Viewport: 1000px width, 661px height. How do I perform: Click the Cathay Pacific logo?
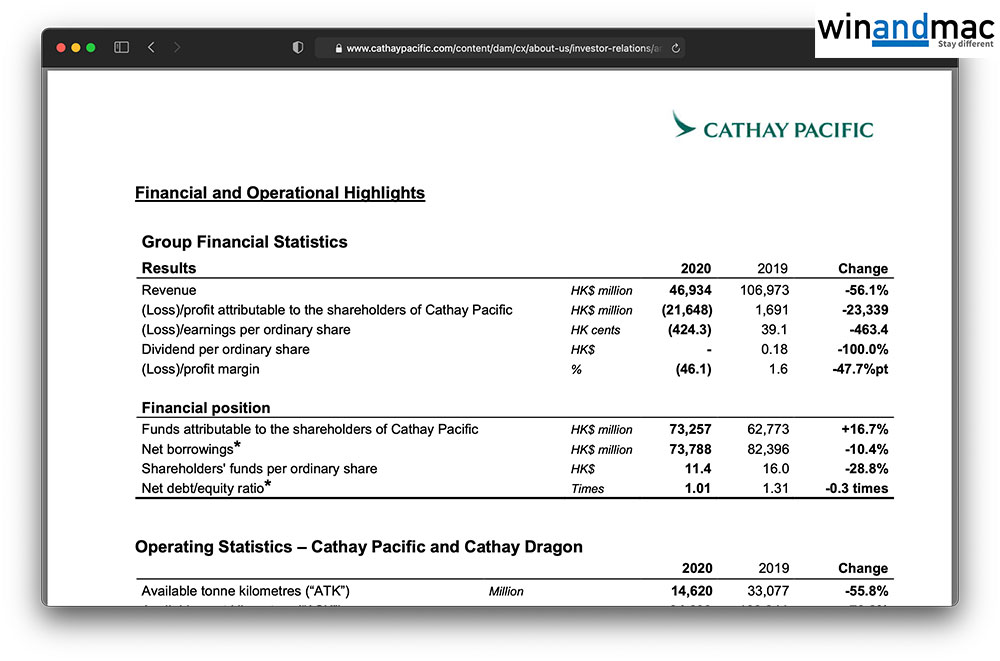[772, 127]
